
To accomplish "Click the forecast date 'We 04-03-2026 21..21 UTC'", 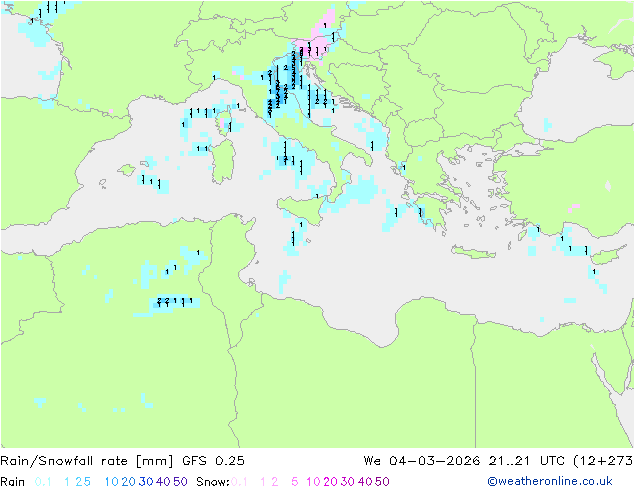I will (x=466, y=461).
